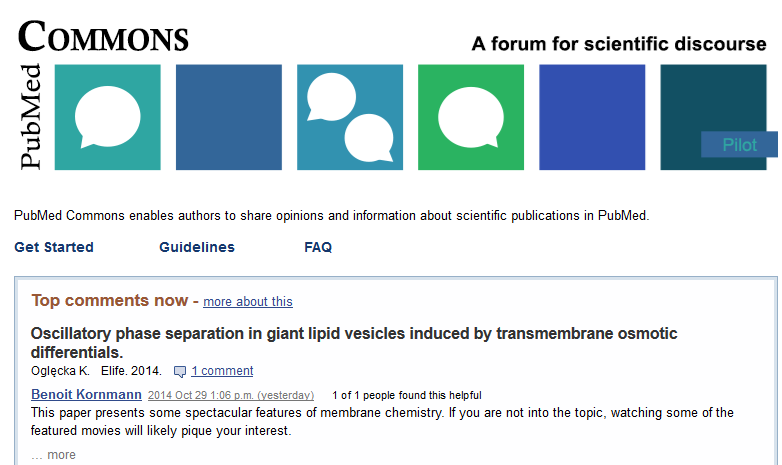Click the 'A forum for scientific discourse' tagline
Viewport: 782px width, 465px height.
619,44
